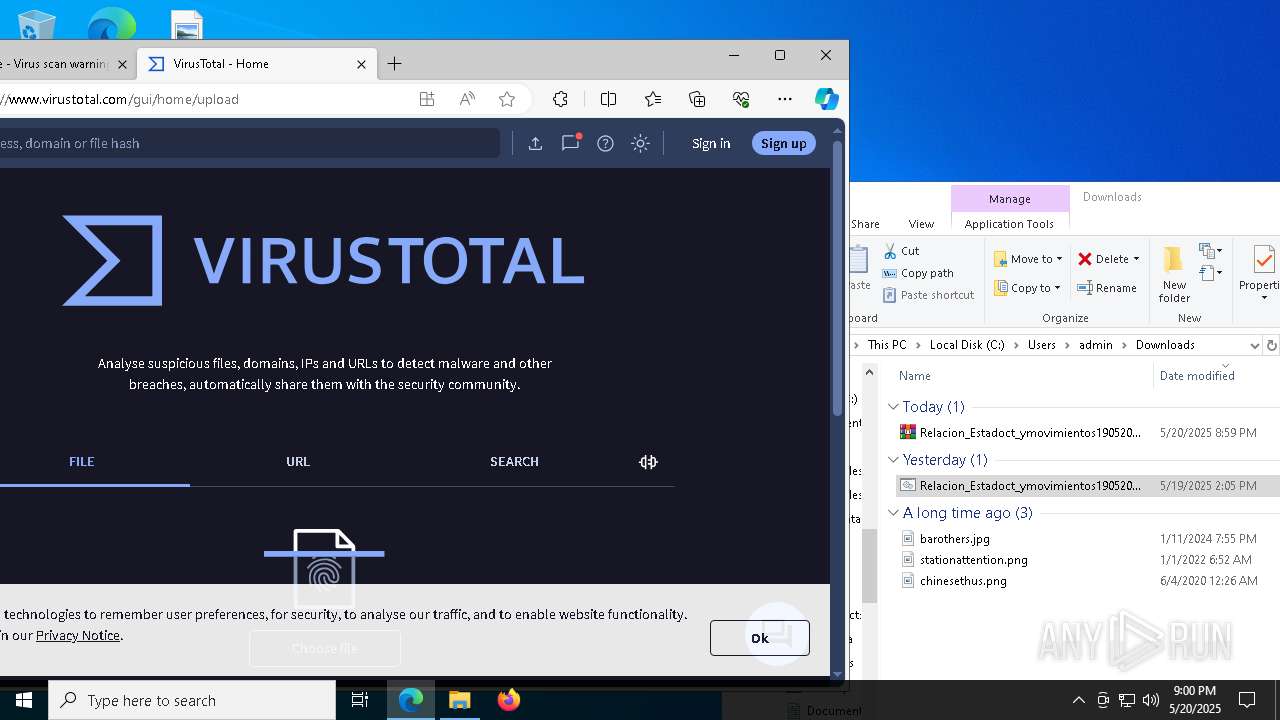Refresh the Explorer folder view
The width and height of the screenshot is (1280, 720).
click(1272, 345)
